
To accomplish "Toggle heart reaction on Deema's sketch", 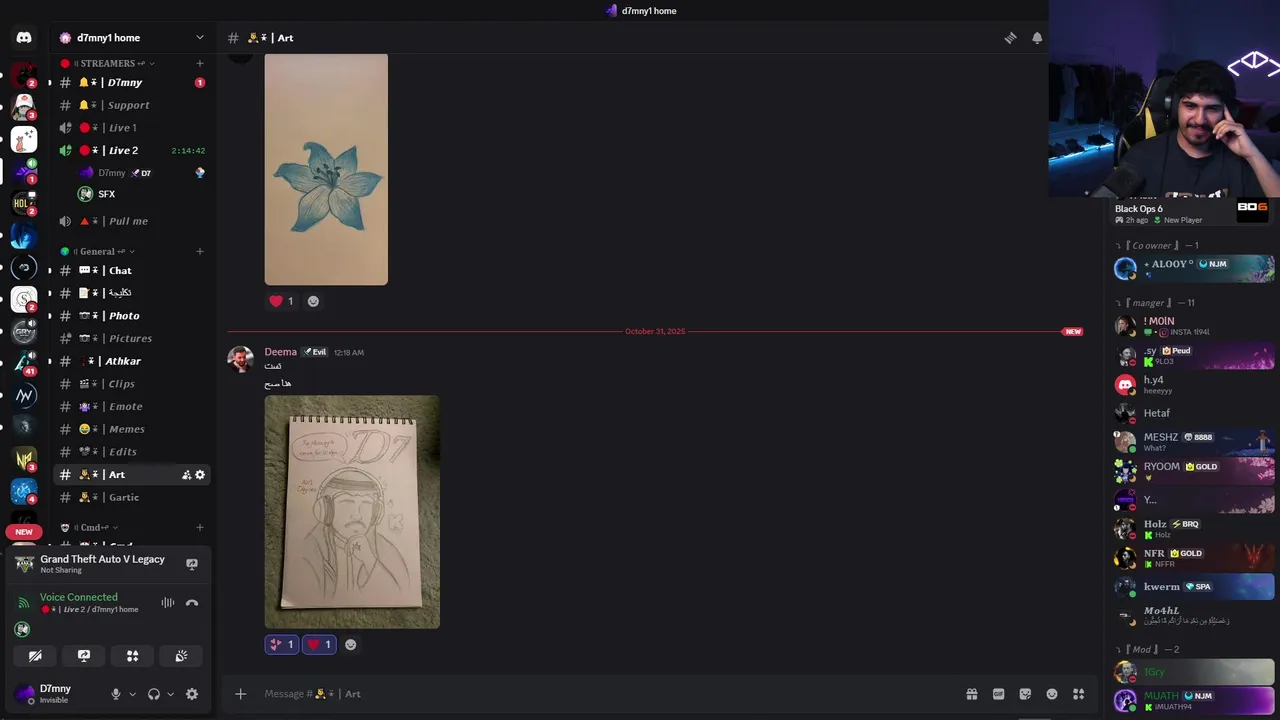I will point(319,645).
